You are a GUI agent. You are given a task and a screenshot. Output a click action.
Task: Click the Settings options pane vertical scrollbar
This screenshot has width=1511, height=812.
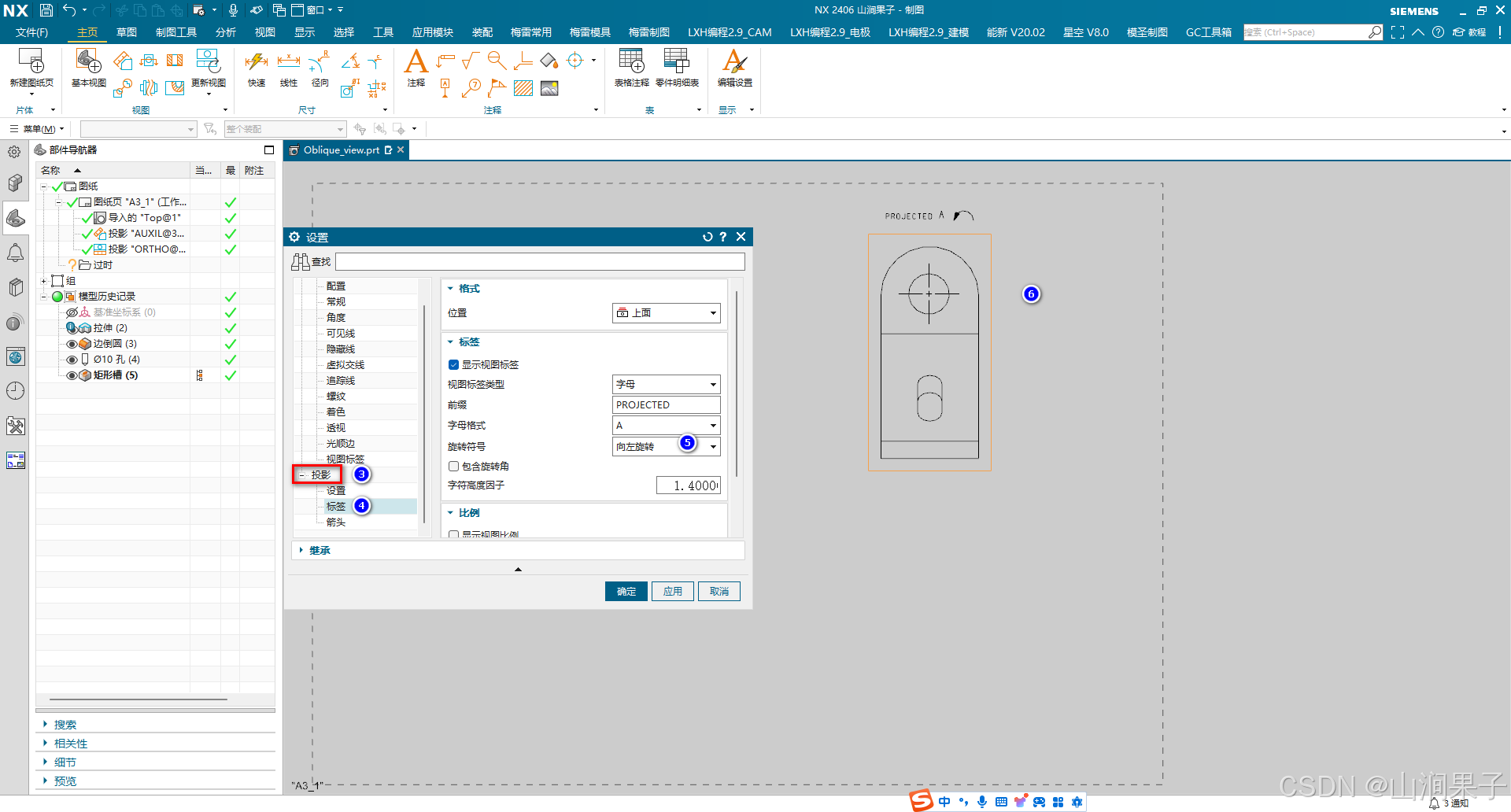737,383
